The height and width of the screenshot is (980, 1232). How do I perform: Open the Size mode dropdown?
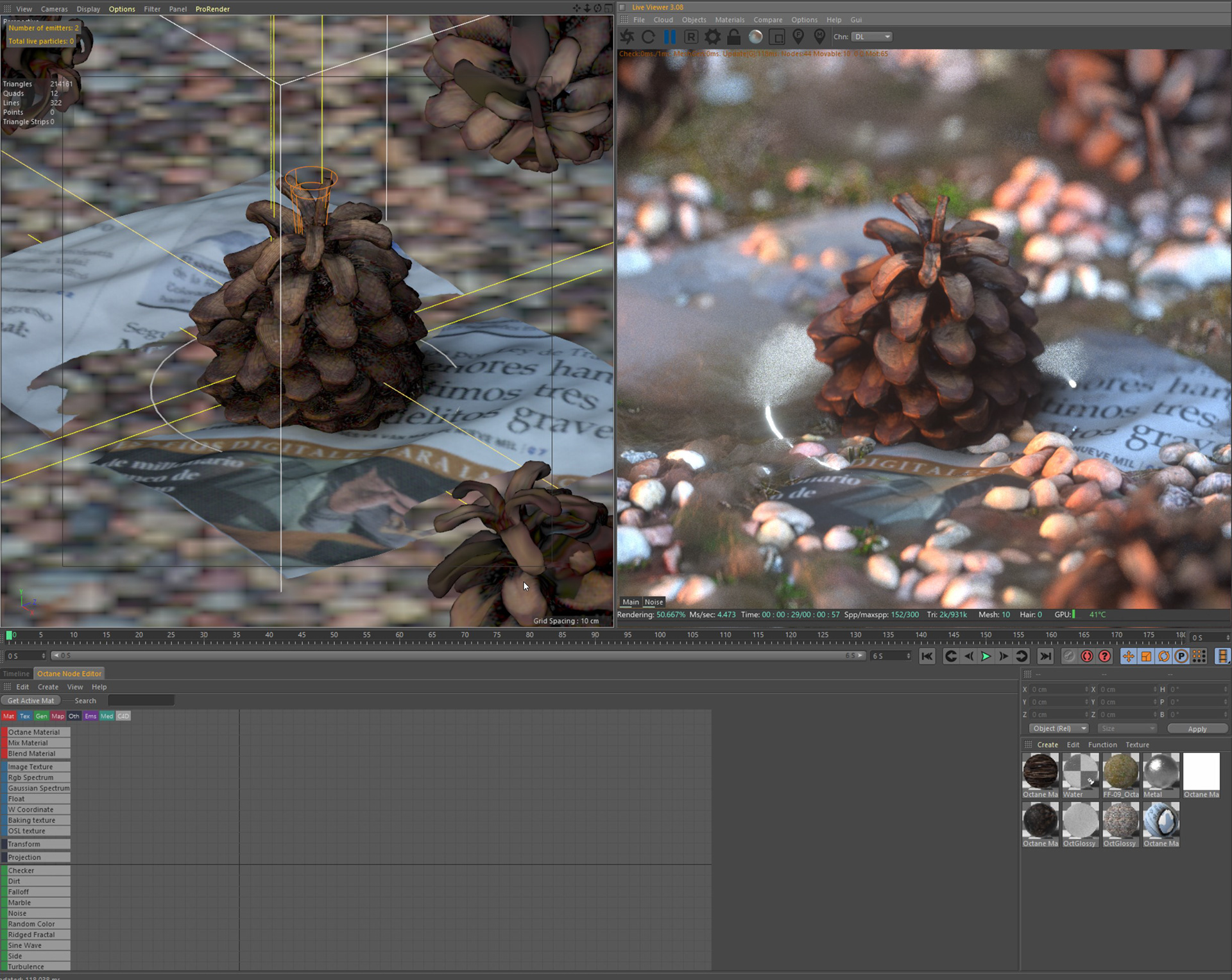point(1127,729)
